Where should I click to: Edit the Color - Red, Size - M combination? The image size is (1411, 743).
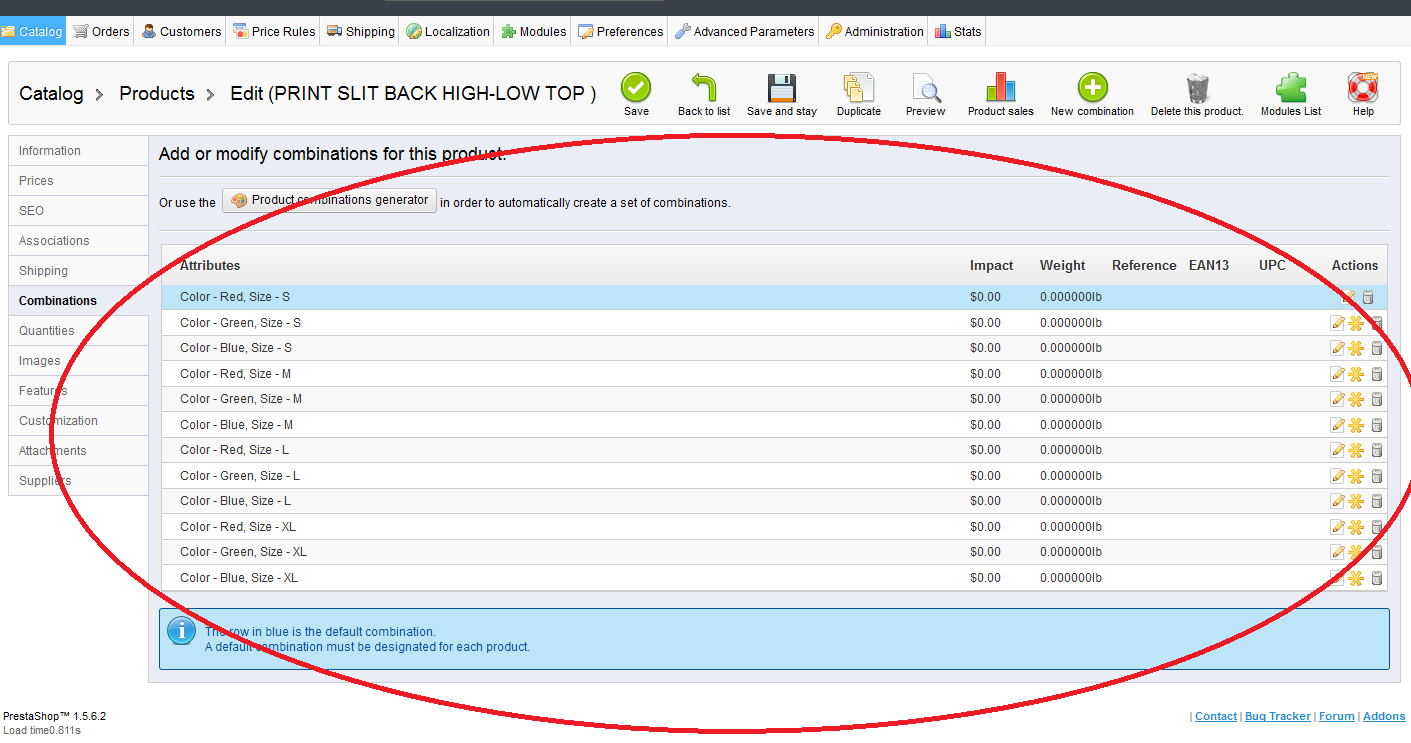coord(1337,374)
